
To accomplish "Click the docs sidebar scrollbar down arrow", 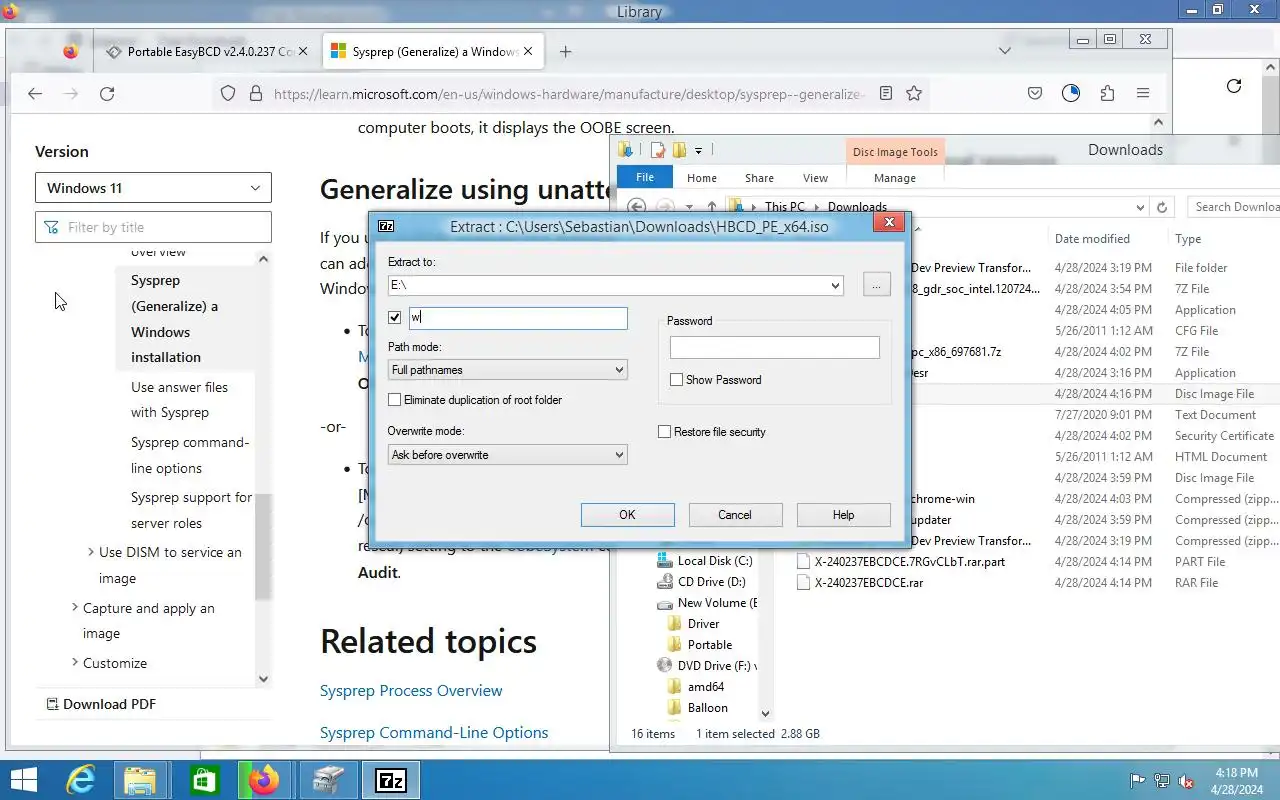I will point(263,679).
